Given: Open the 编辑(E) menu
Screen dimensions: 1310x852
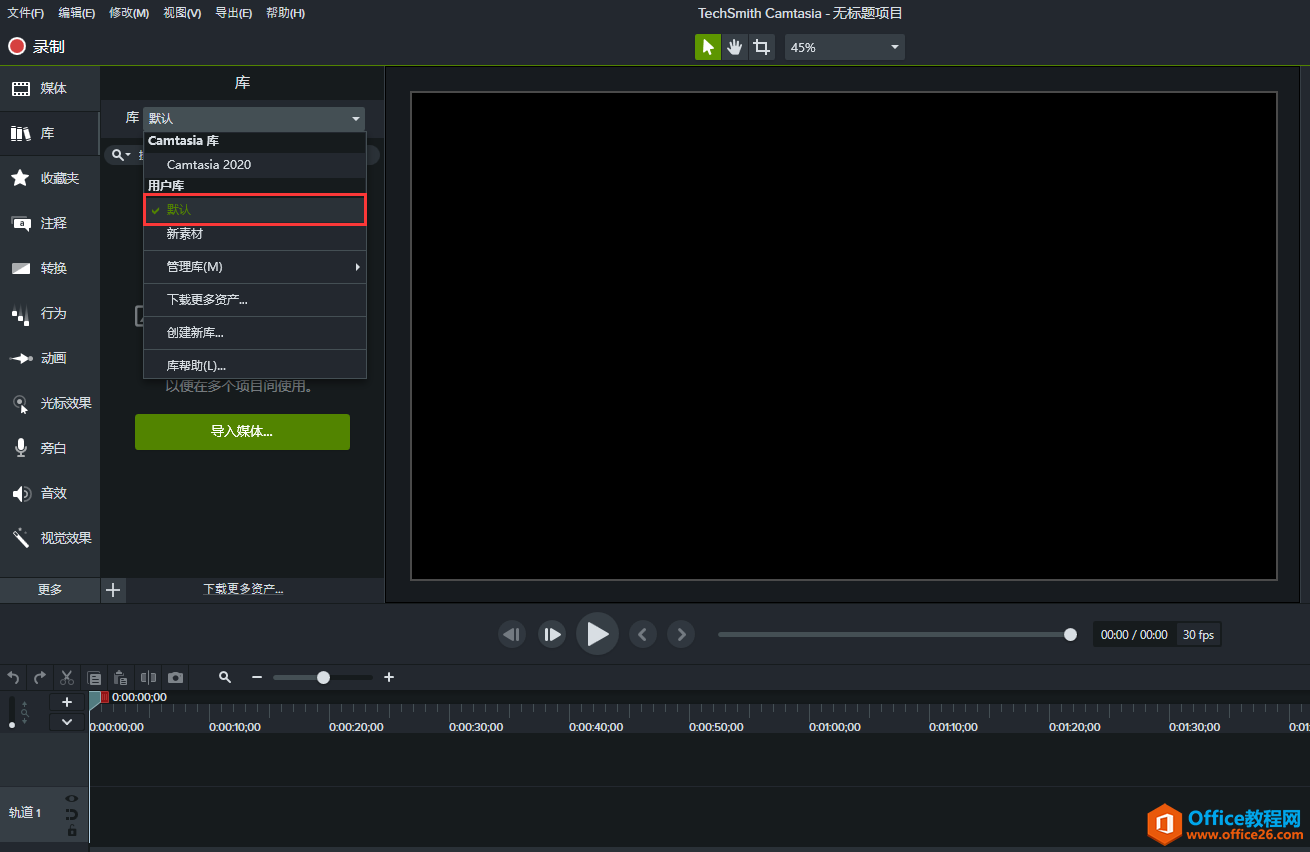Looking at the screenshot, I should (77, 13).
